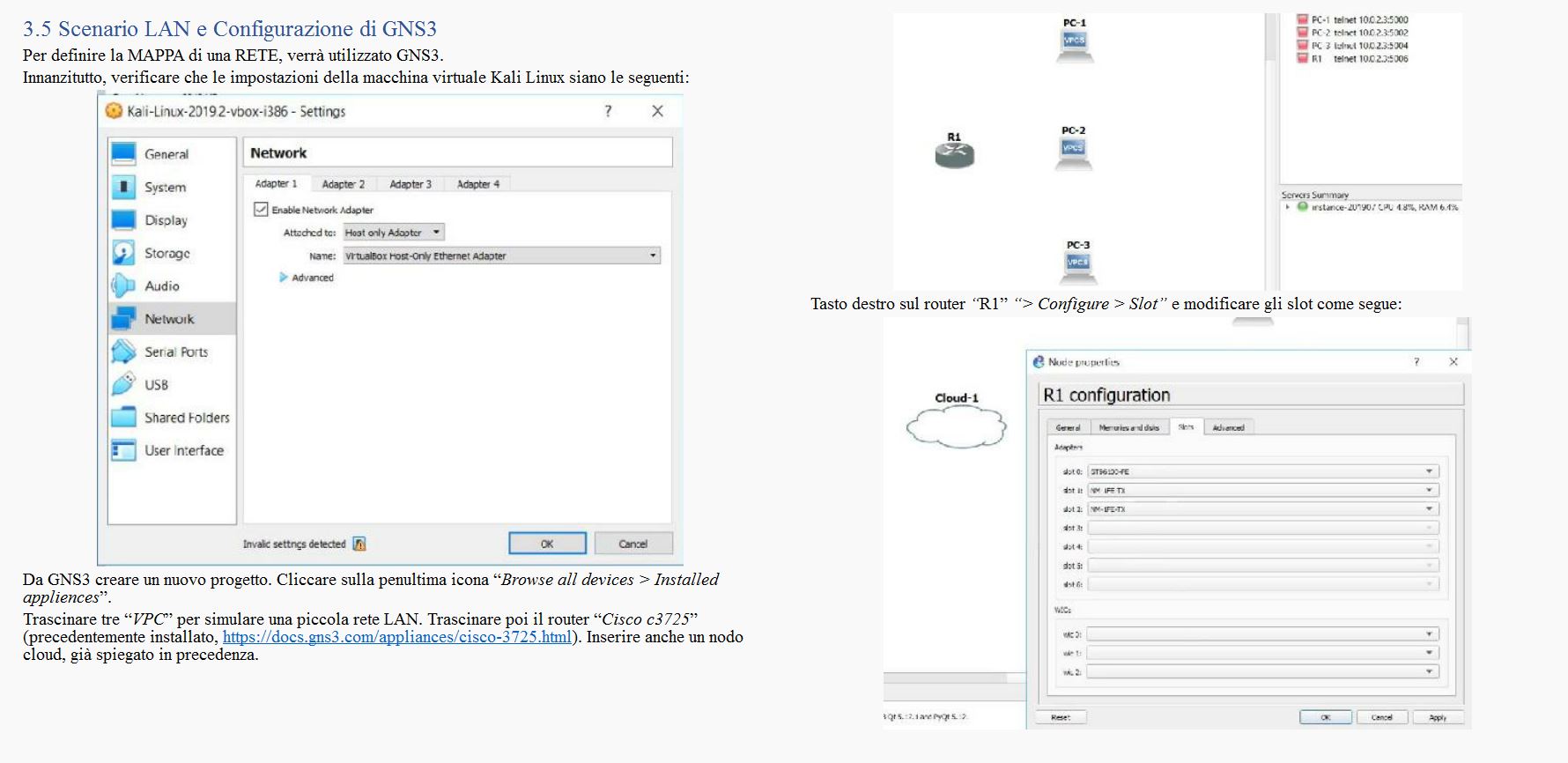The width and height of the screenshot is (1568, 763).
Task: Switch to Adapter 4 tab
Action: [478, 184]
